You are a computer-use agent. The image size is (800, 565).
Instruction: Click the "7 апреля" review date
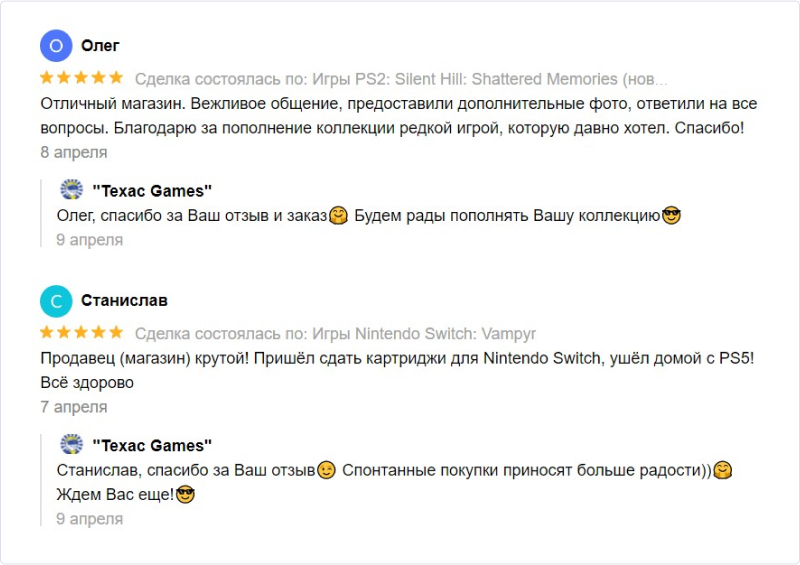pos(74,408)
